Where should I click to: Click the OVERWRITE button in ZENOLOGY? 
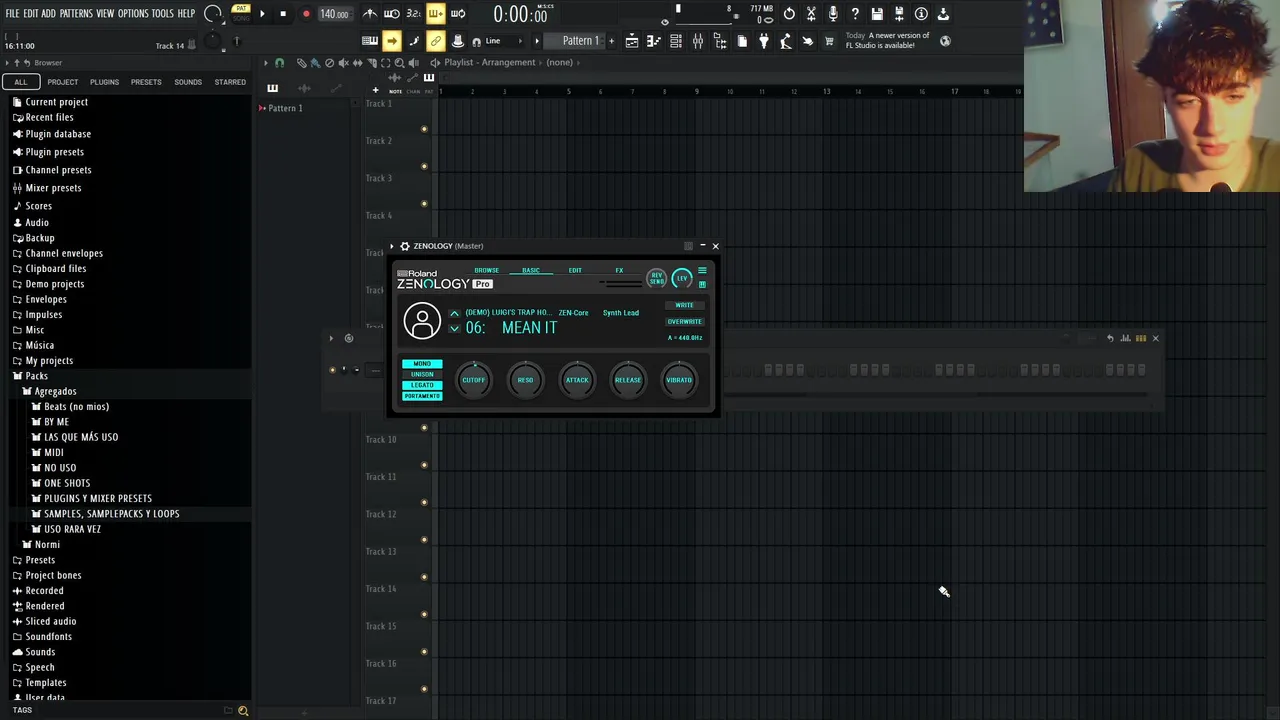click(684, 322)
